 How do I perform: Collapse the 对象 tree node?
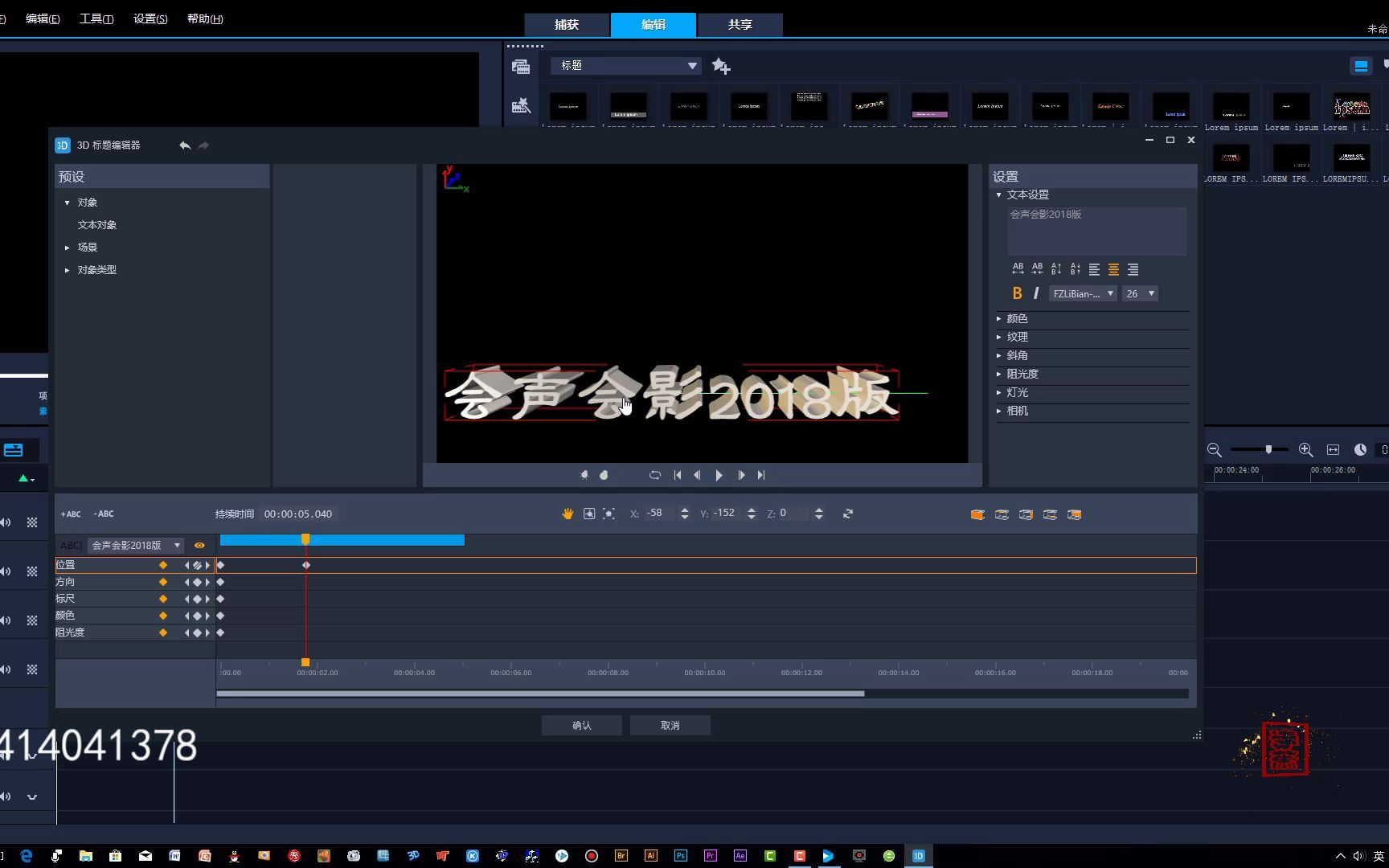point(68,203)
